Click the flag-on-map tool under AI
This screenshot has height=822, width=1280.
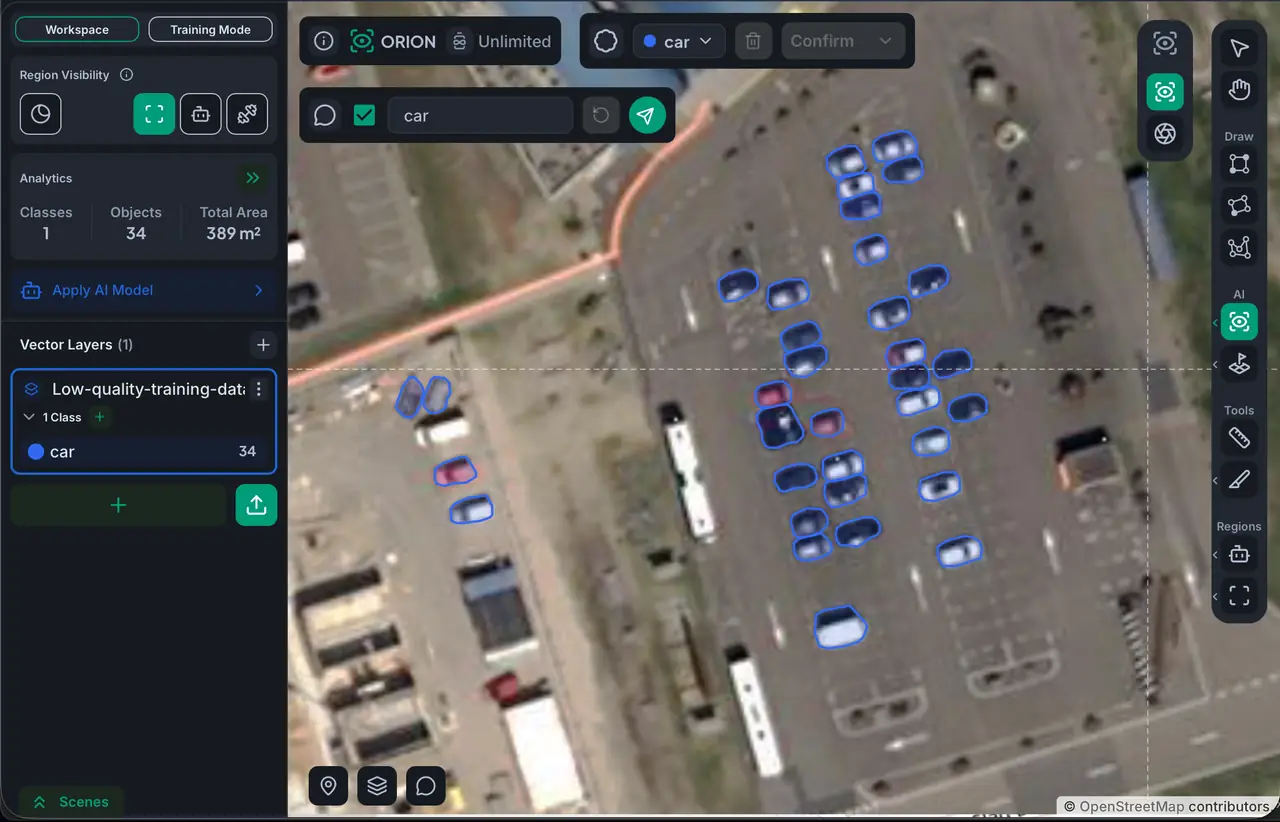pos(1239,364)
